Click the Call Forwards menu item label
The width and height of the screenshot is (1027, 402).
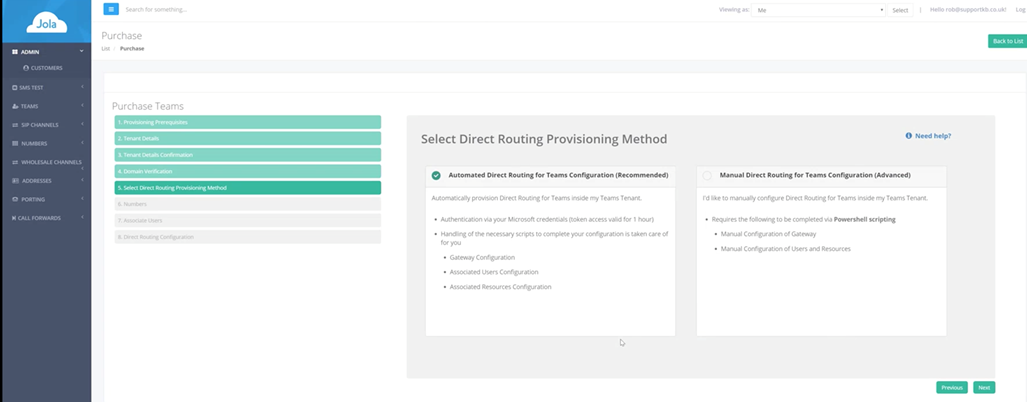pos(40,218)
